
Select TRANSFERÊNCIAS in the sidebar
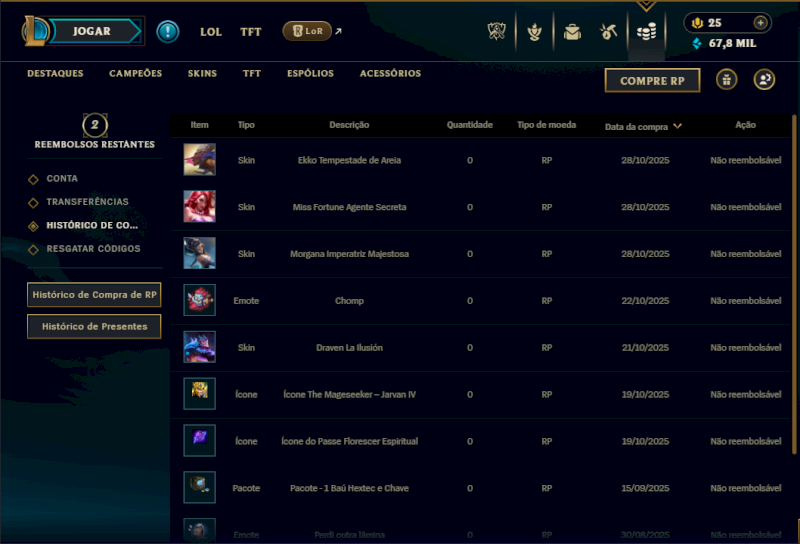point(87,202)
